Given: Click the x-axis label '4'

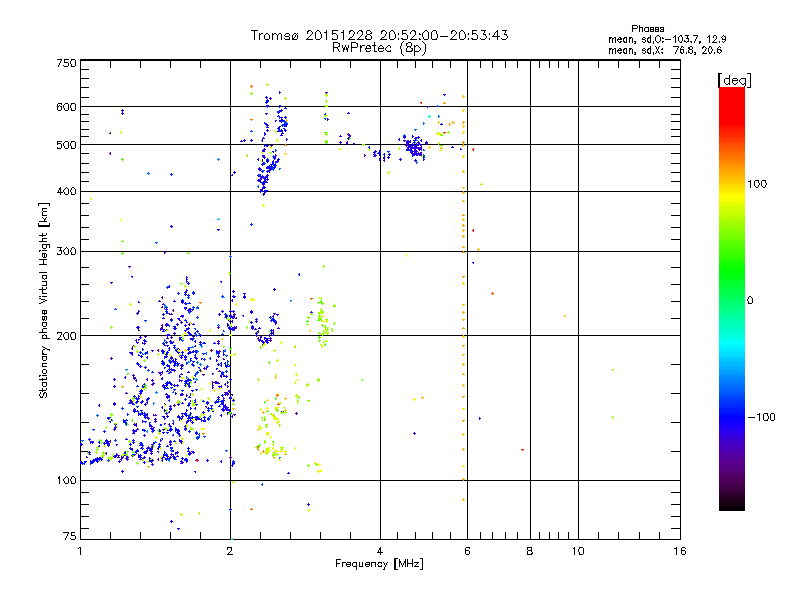Looking at the screenshot, I should tap(380, 551).
